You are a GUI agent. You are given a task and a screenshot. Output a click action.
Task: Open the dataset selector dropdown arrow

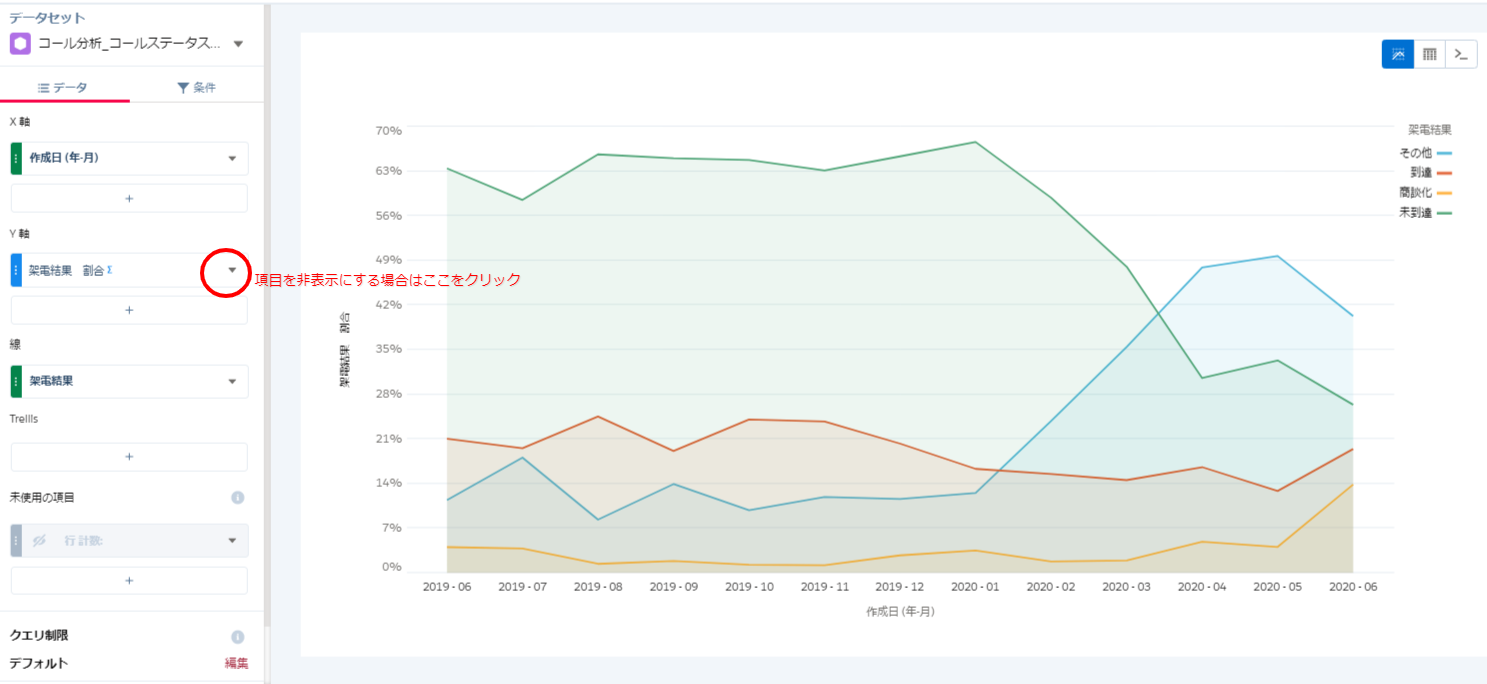click(238, 44)
